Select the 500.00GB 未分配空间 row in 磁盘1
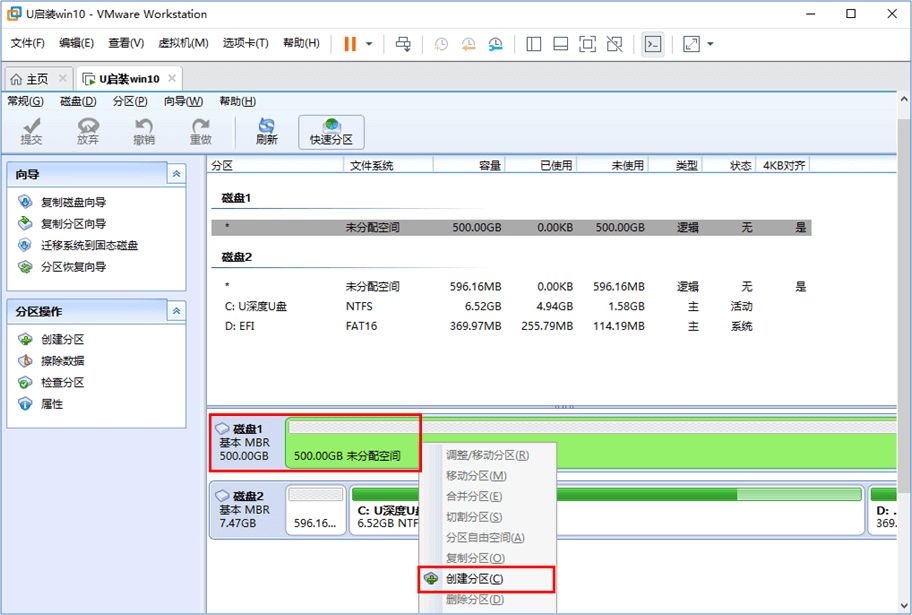The height and width of the screenshot is (615, 912). (511, 227)
